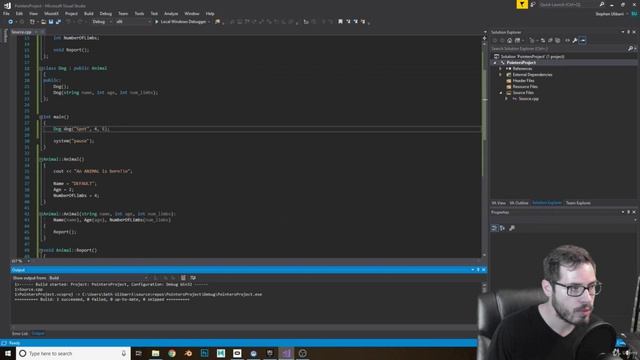Viewport: 640px width, 360px height.
Task: Open Local Windows Debugger dropdown arrow
Action: pos(209,22)
